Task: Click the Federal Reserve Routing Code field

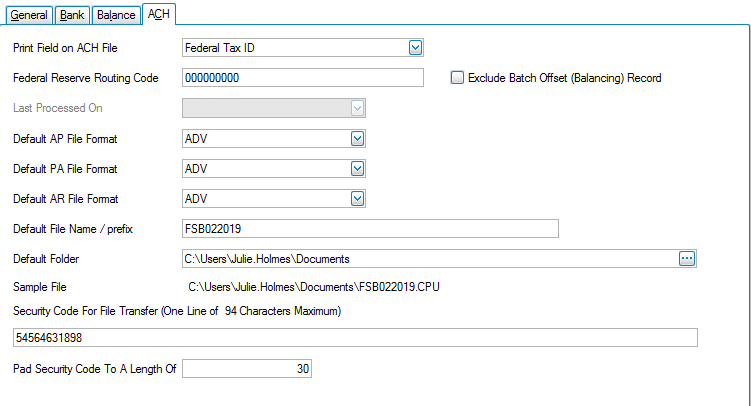Action: [x=303, y=78]
